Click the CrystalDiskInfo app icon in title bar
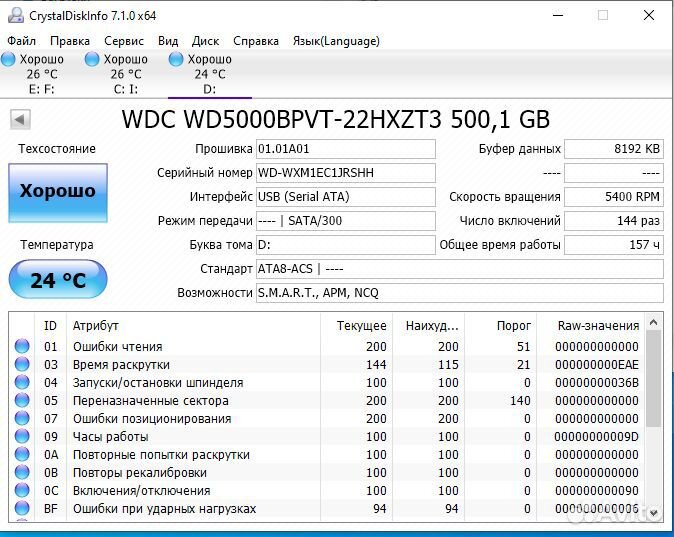Screen dimensions: 674x537 point(15,15)
